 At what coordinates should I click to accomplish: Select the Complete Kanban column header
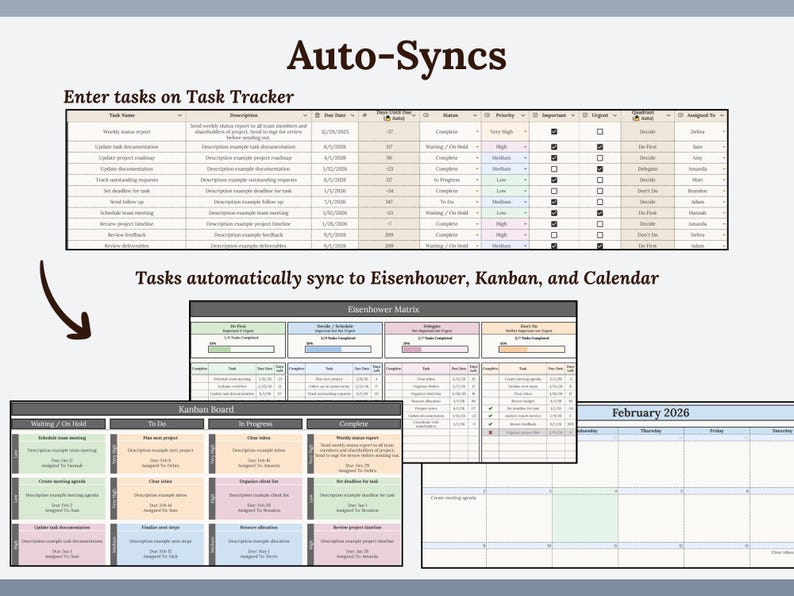tap(353, 424)
